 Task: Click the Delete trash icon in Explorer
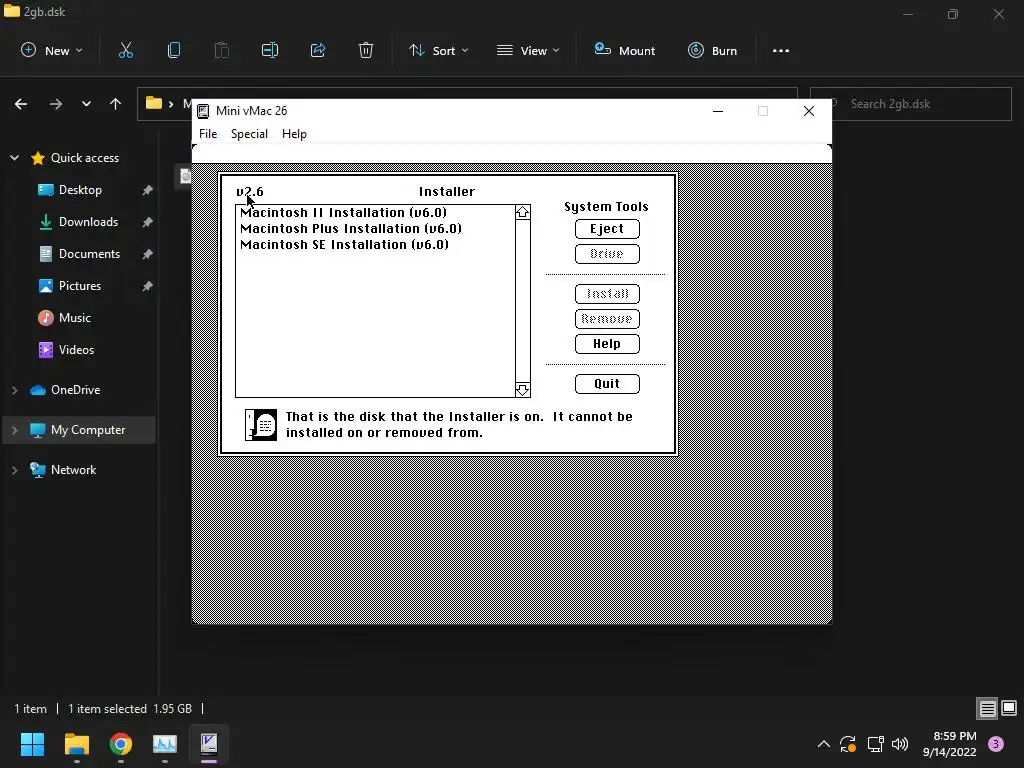[366, 50]
